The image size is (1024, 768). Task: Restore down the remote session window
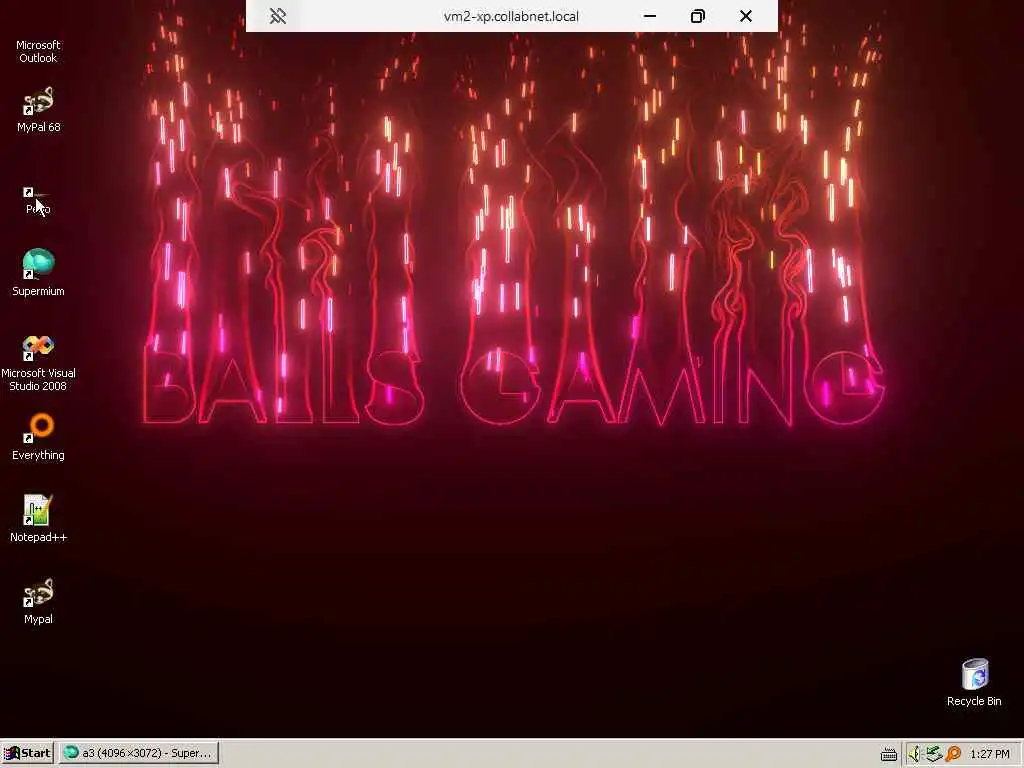[x=697, y=16]
